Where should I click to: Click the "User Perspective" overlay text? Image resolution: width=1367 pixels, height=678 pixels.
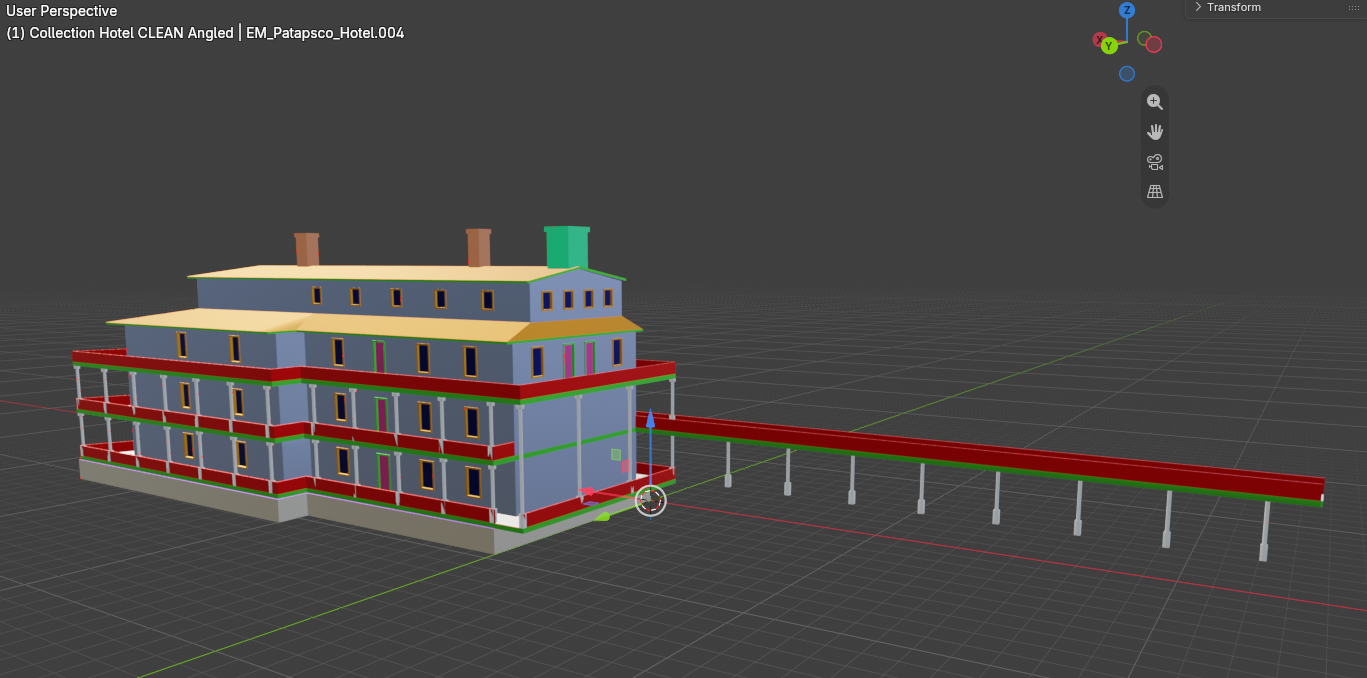62,11
